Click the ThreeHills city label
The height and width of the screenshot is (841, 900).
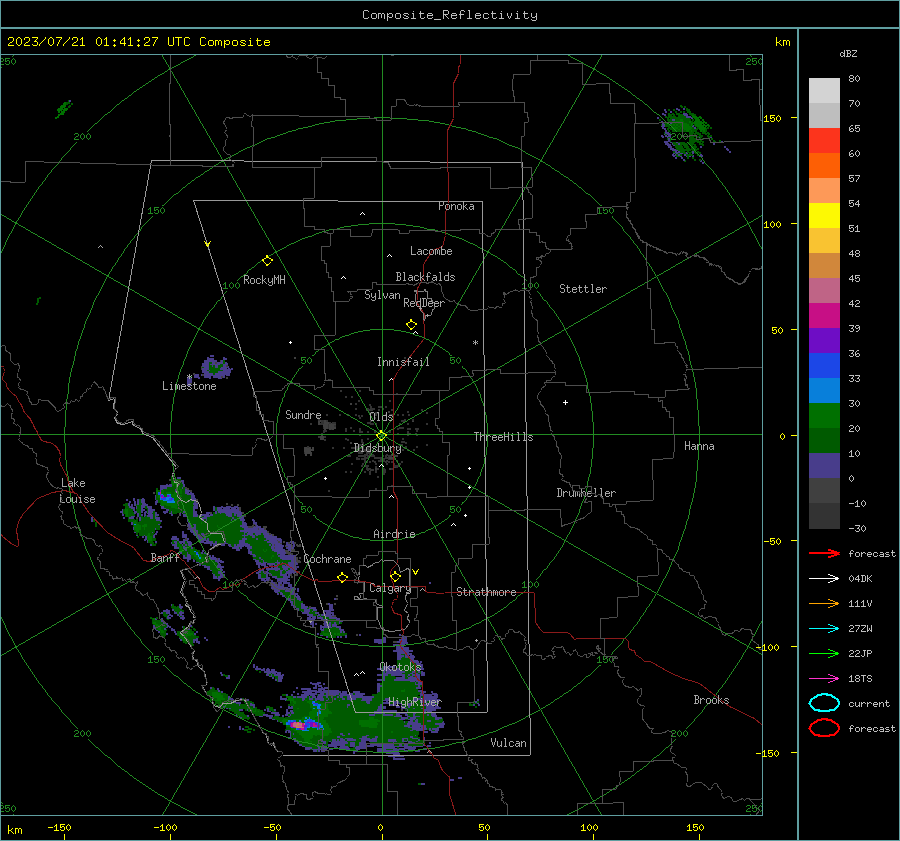pyautogui.click(x=503, y=437)
